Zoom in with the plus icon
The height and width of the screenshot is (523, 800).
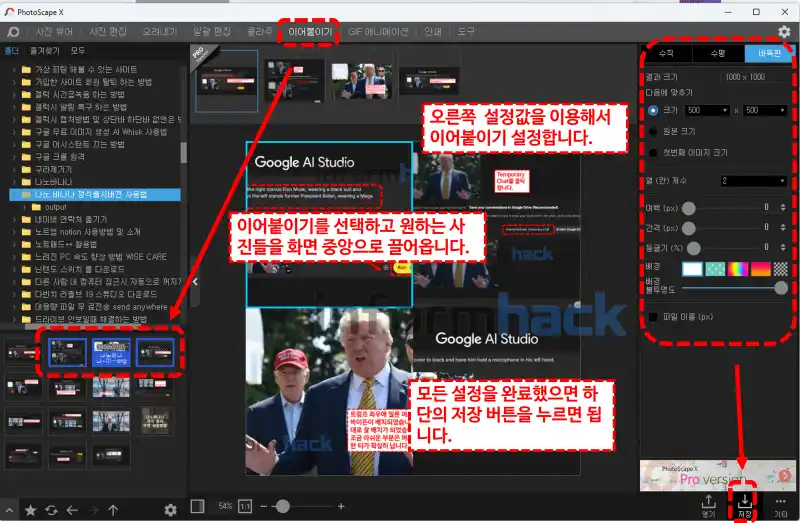pyautogui.click(x=341, y=506)
